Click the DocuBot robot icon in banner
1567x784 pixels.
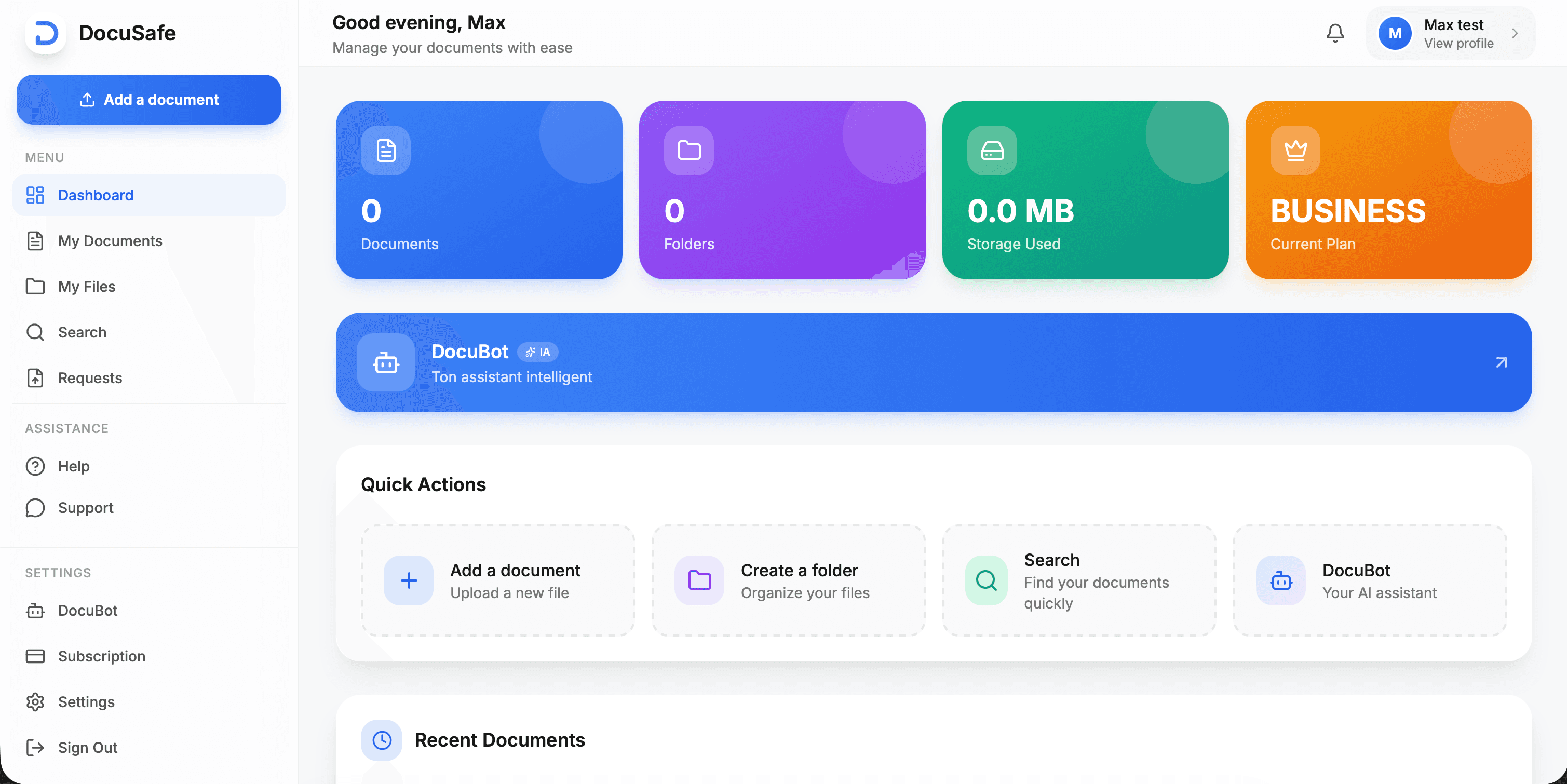tap(386, 362)
